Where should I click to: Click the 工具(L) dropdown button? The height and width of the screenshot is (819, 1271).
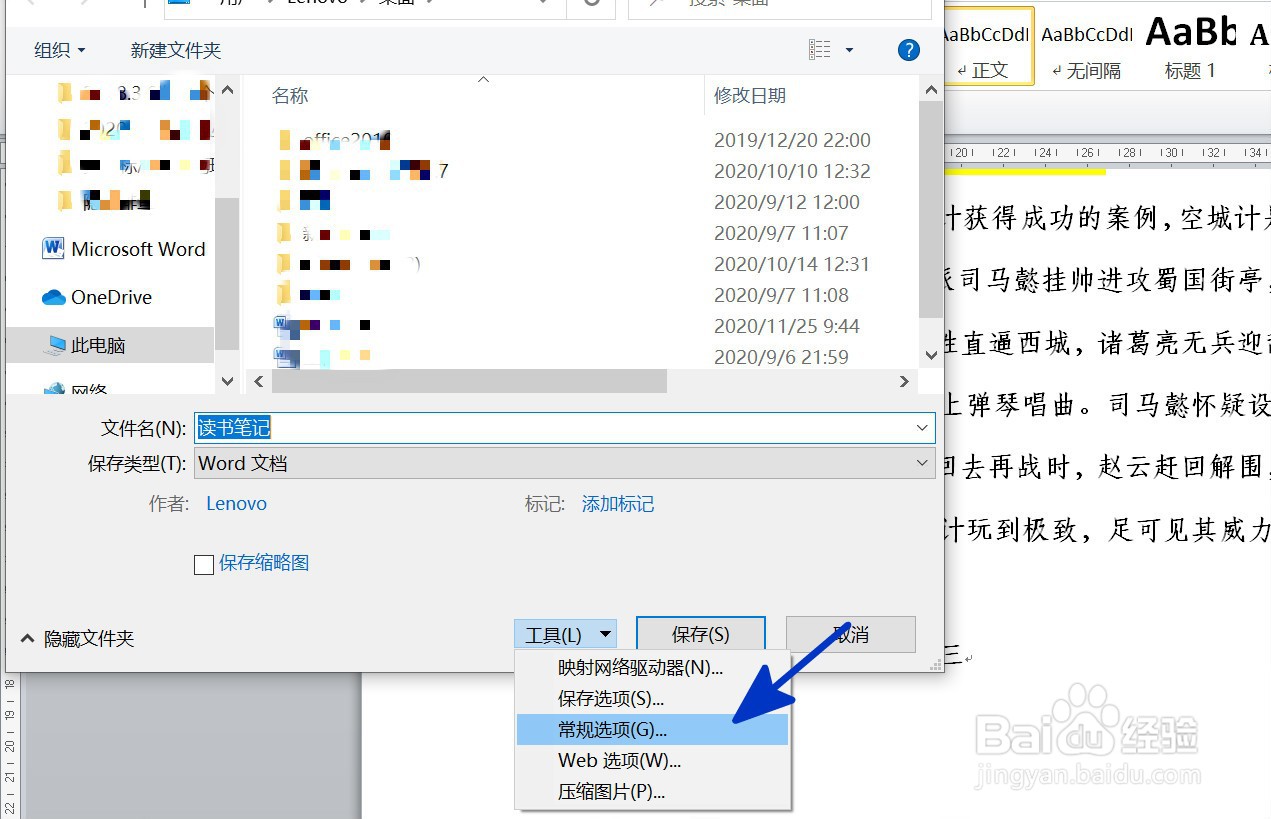point(566,634)
